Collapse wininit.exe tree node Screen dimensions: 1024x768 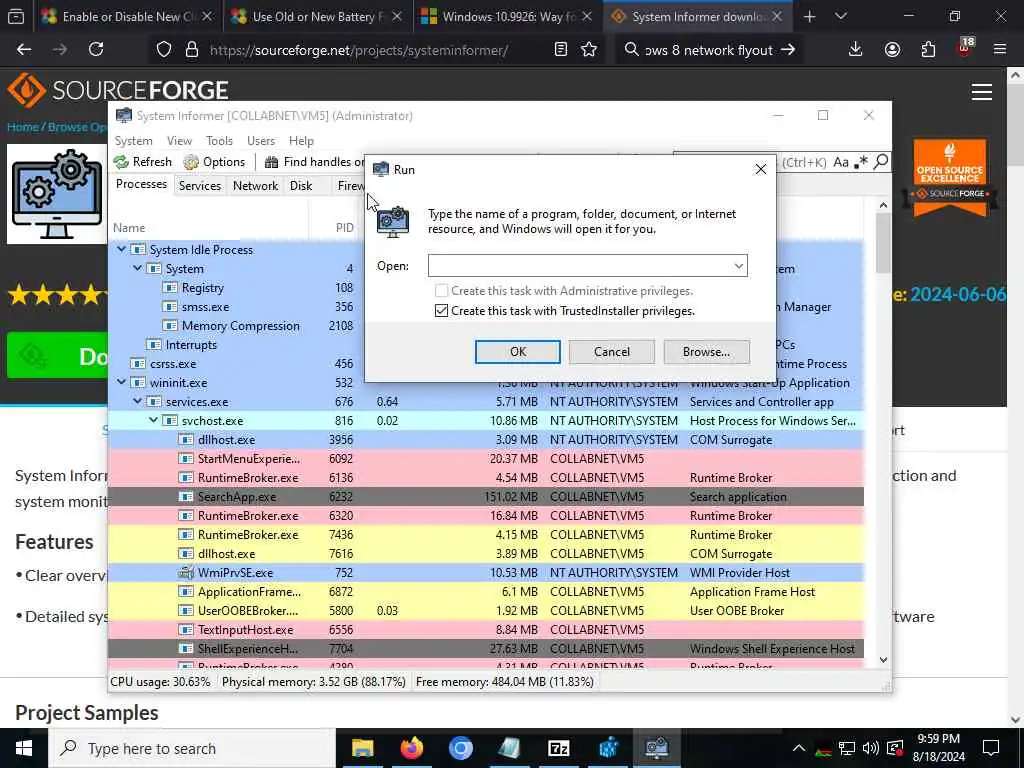point(121,382)
